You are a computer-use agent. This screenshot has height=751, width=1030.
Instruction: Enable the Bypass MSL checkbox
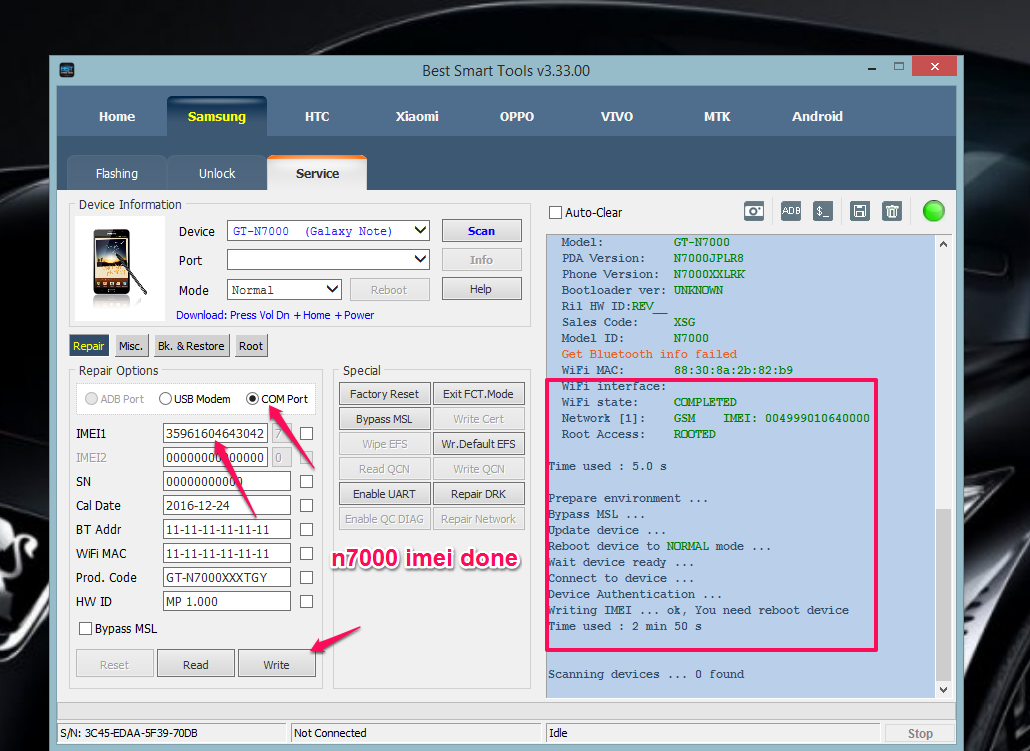pyautogui.click(x=85, y=629)
